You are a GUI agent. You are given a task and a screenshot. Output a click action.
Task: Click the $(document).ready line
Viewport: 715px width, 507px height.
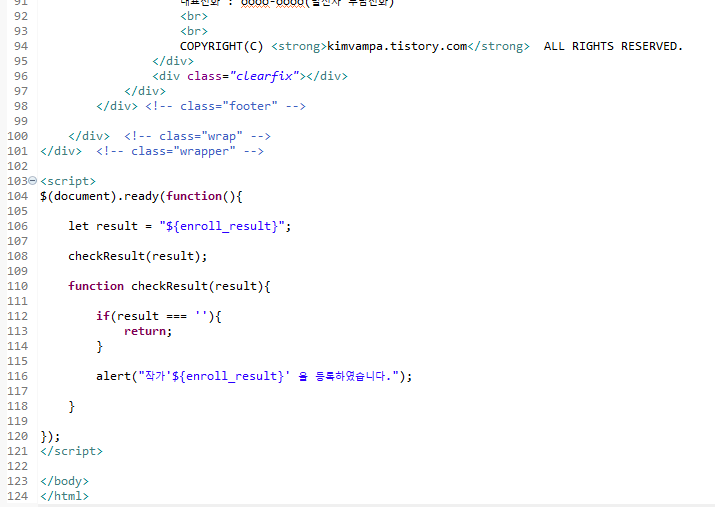click(x=141, y=196)
